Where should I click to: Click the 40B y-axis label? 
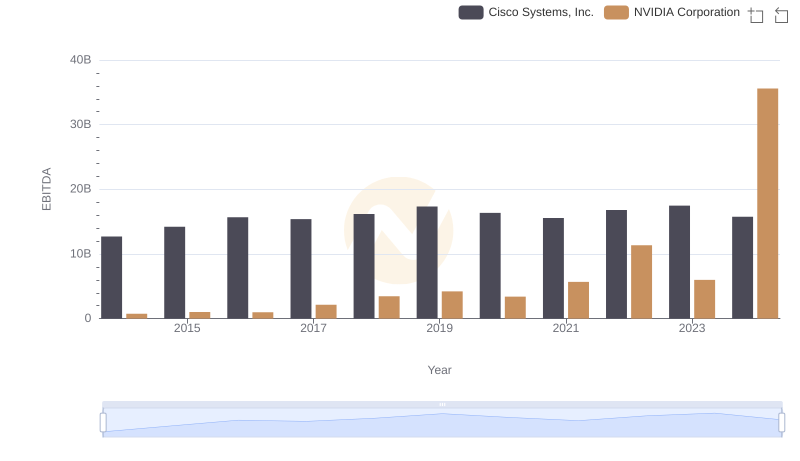(81, 60)
